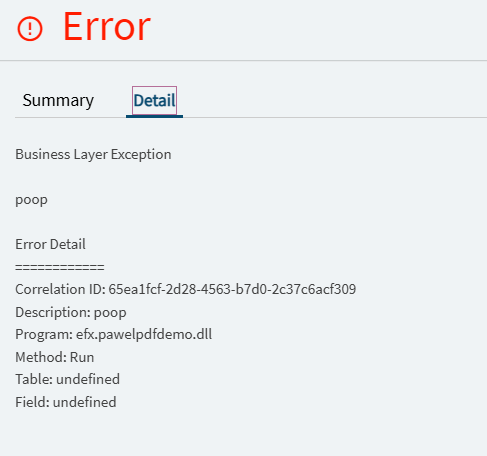The image size is (487, 456).
Task: Click the Description: poop line
Action: click(71, 313)
